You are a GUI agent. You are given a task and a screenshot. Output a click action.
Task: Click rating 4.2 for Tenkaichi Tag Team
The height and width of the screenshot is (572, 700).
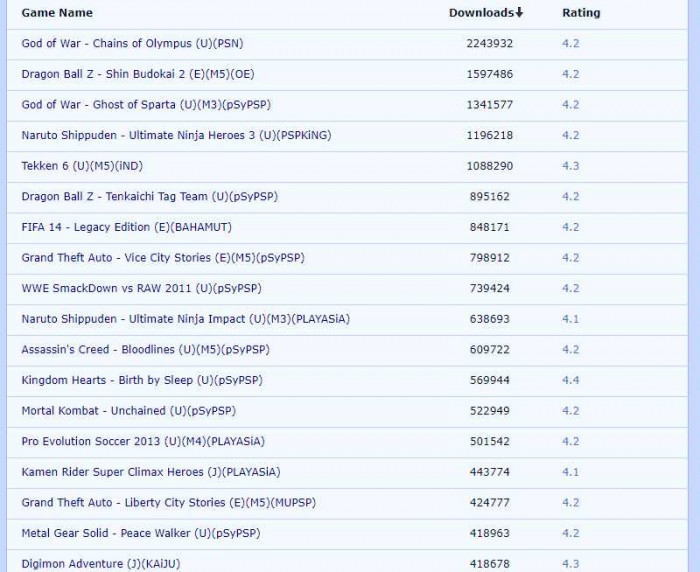point(571,196)
